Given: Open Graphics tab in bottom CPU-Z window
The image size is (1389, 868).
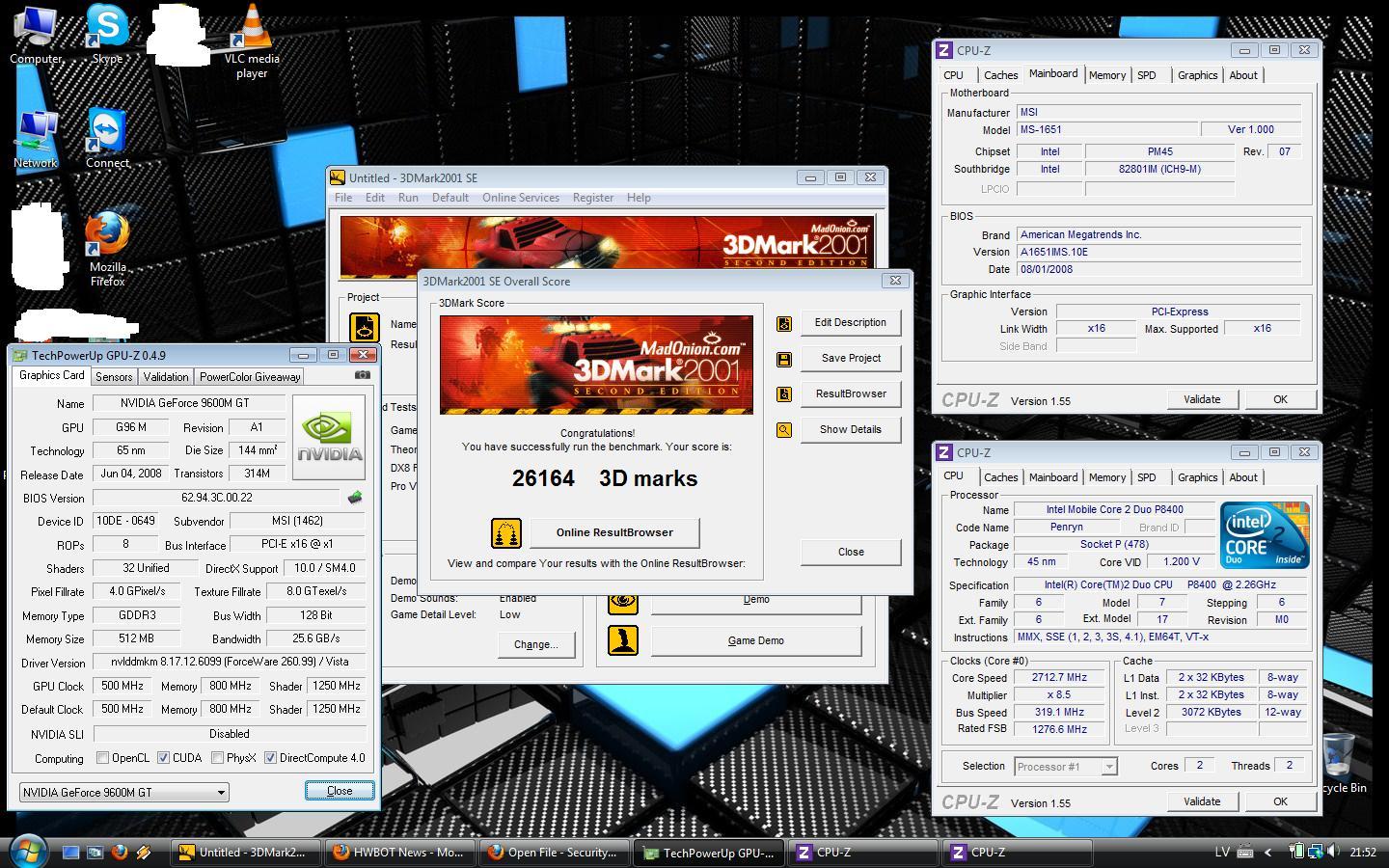Looking at the screenshot, I should [1197, 477].
